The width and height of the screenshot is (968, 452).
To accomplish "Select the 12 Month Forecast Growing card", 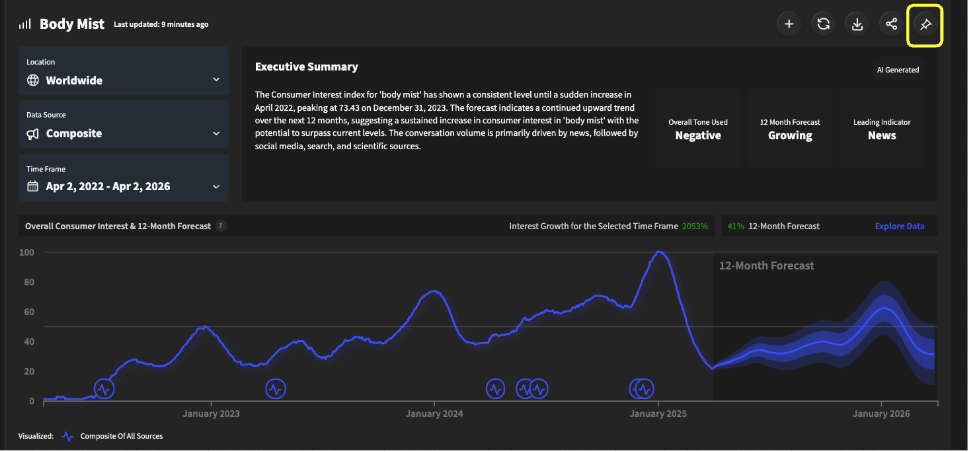I will [x=790, y=129].
